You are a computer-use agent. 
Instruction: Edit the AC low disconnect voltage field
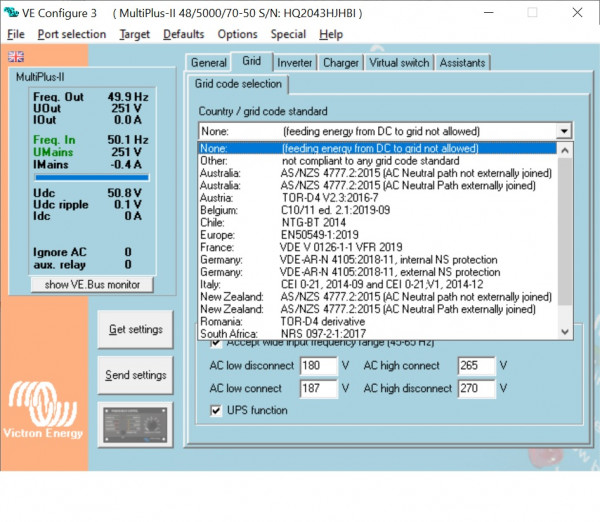point(318,365)
